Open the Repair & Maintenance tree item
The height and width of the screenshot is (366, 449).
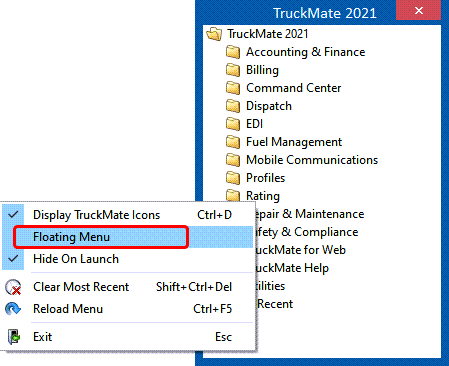pyautogui.click(x=310, y=214)
